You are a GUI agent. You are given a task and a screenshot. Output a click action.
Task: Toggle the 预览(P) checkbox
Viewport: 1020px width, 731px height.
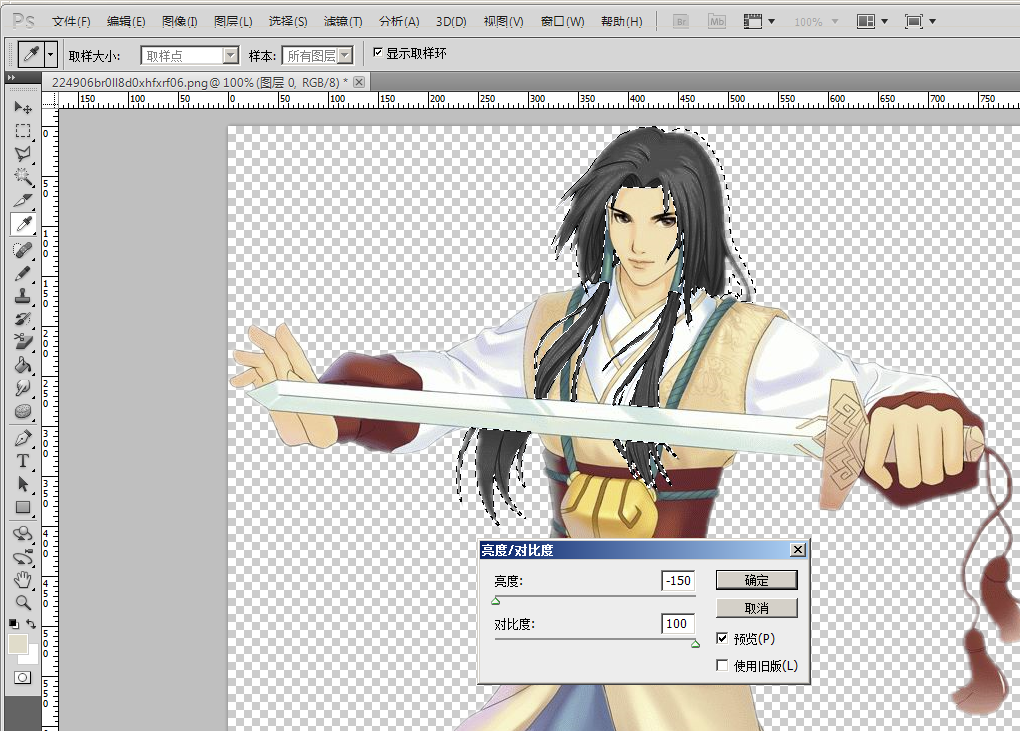coord(721,639)
